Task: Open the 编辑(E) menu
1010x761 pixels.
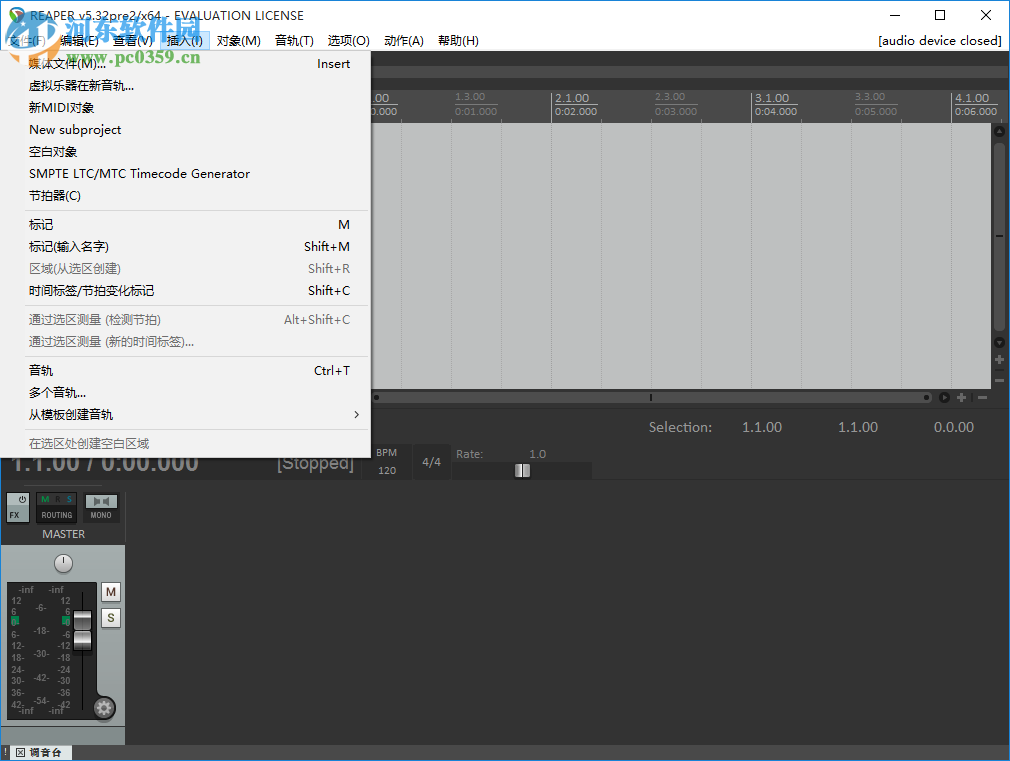Action: (79, 41)
